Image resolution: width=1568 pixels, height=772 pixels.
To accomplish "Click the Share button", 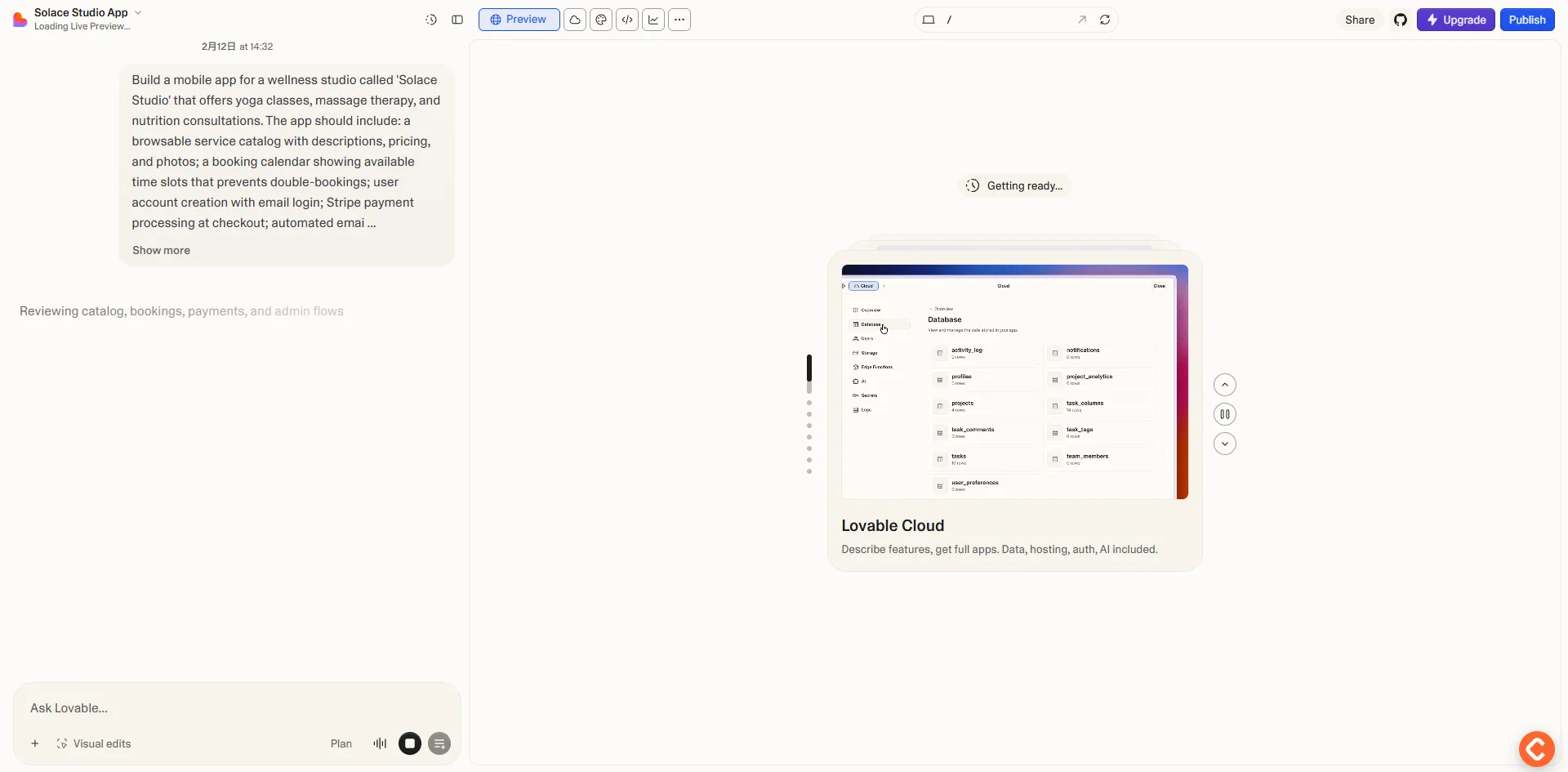I will [1360, 20].
